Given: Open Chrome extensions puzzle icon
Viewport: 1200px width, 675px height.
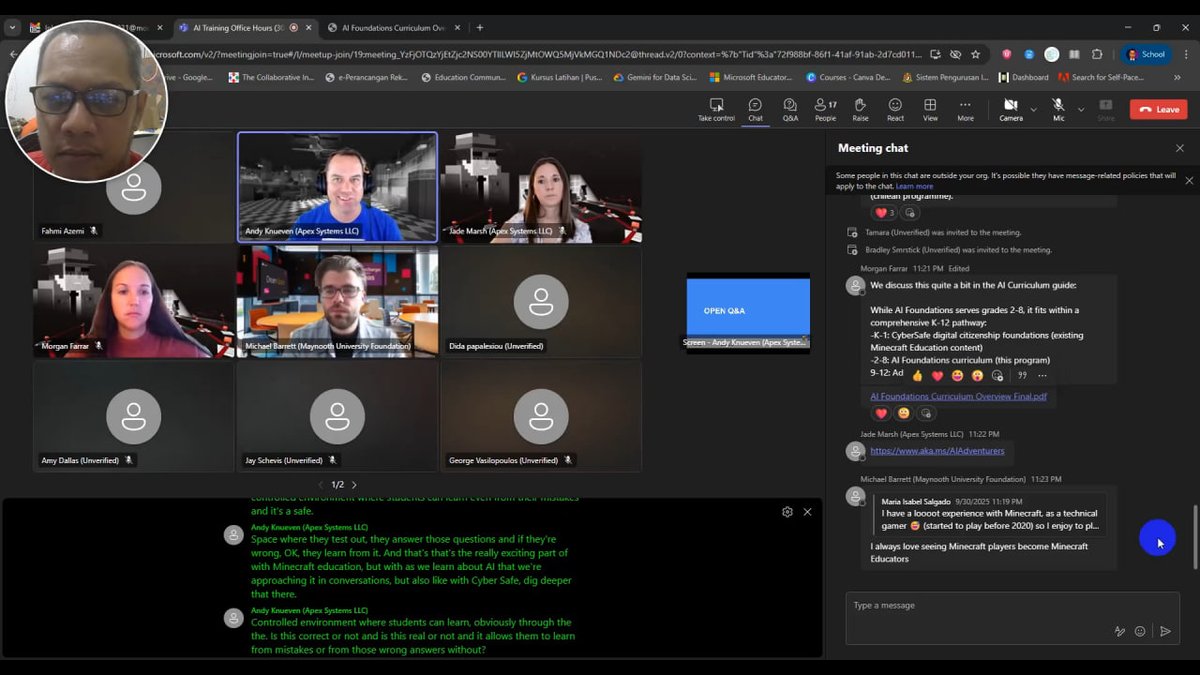Looking at the screenshot, I should [1097, 54].
